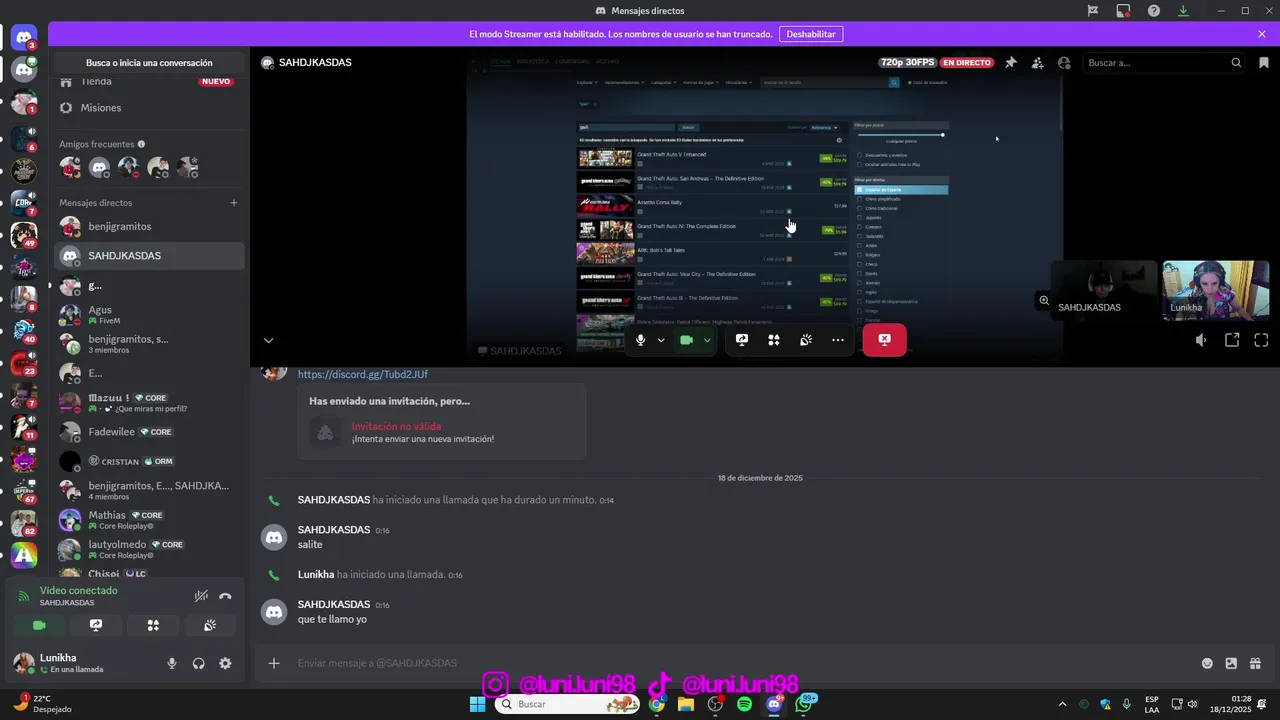Open WhatsApp icon in Windows taskbar
1280x720 pixels.
[x=803, y=704]
